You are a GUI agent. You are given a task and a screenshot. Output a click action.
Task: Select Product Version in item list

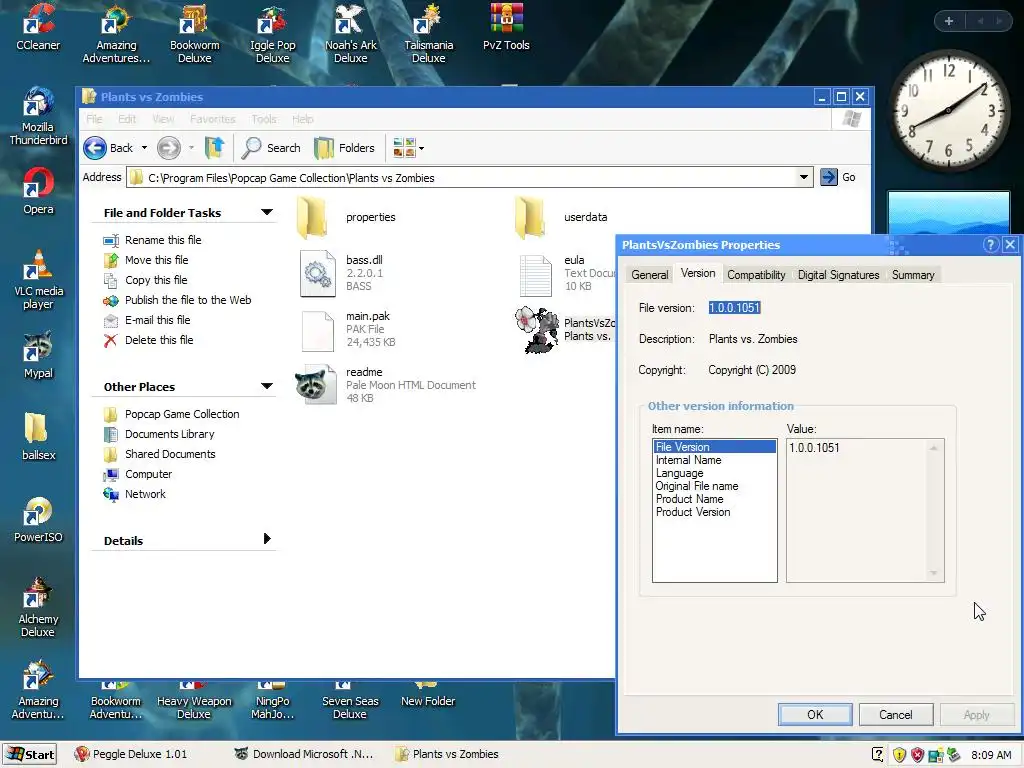[693, 512]
